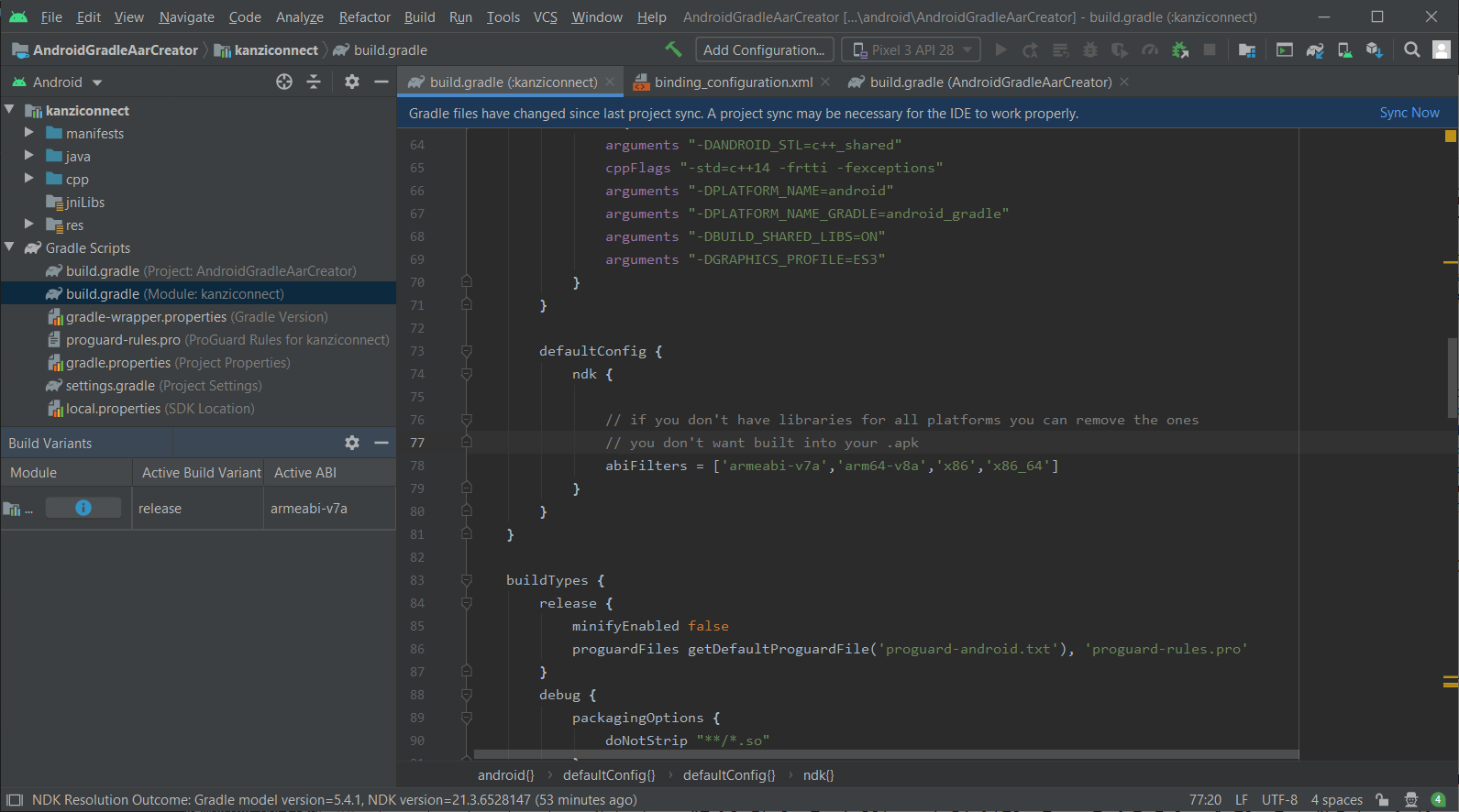This screenshot has height=812, width=1459.
Task: Open Build Variants gear settings
Action: coord(352,443)
